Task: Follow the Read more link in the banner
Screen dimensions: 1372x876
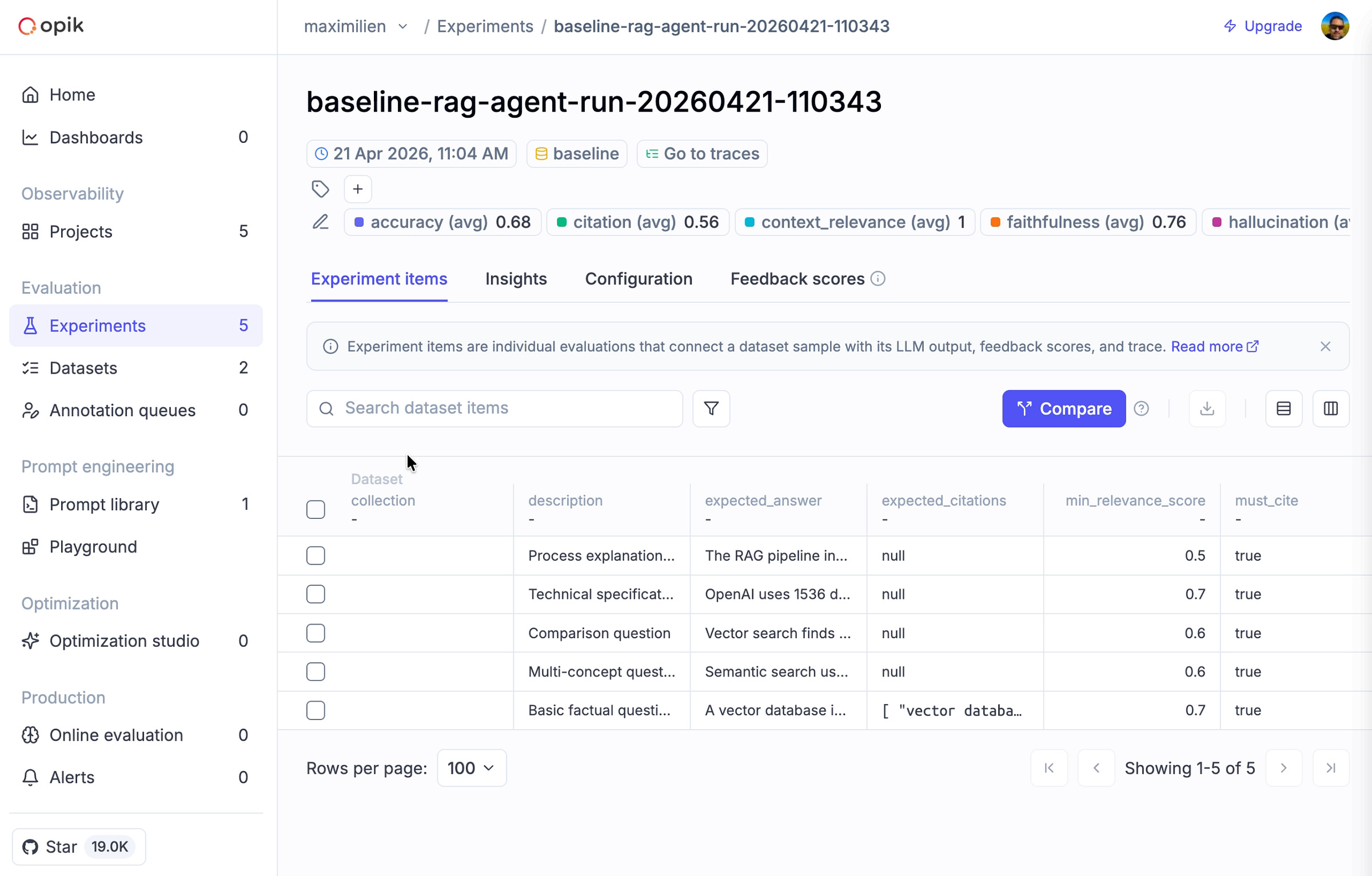Action: tap(1208, 346)
